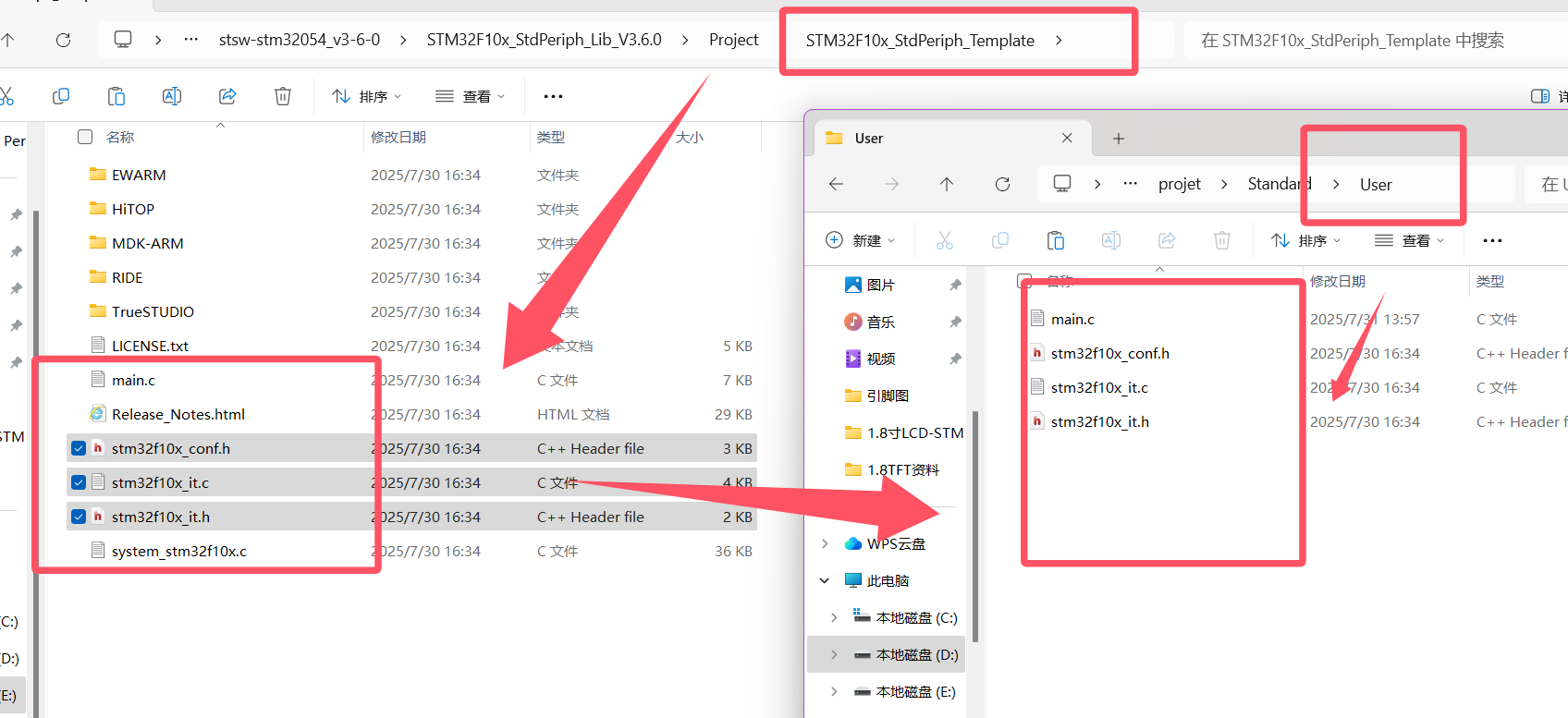
Task: Click the share icon in the User window toolbar
Action: [1167, 240]
